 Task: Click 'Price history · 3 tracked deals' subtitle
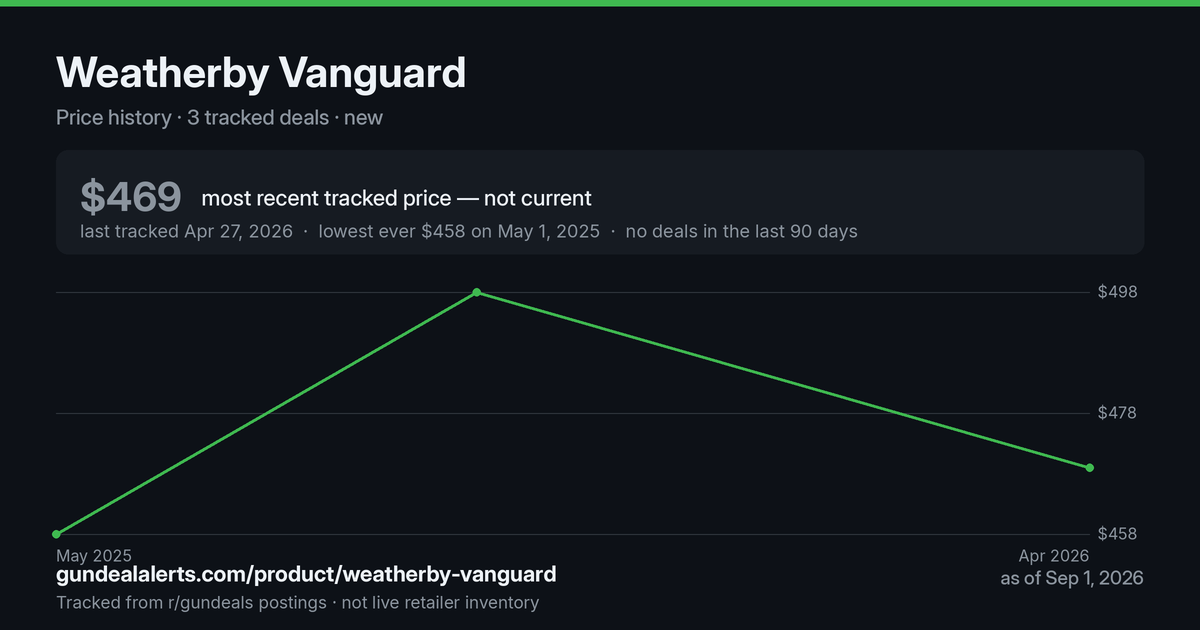[192, 118]
